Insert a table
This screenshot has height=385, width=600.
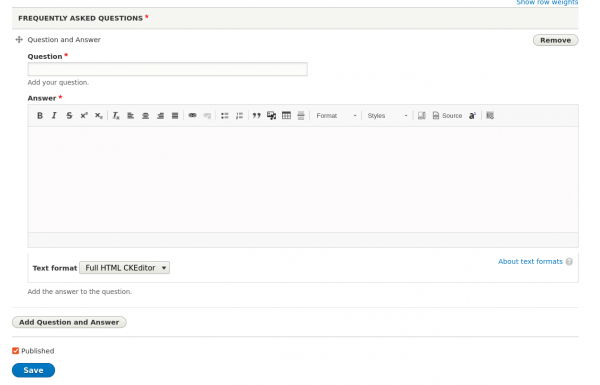coord(286,116)
